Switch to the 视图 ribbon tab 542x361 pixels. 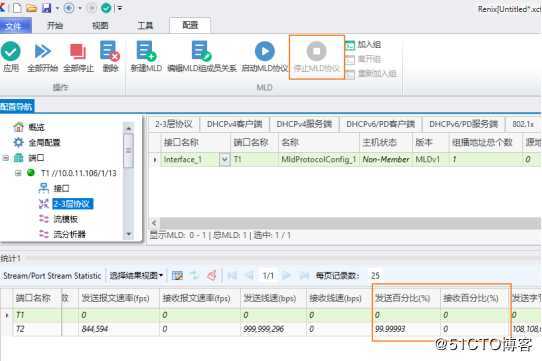point(100,26)
